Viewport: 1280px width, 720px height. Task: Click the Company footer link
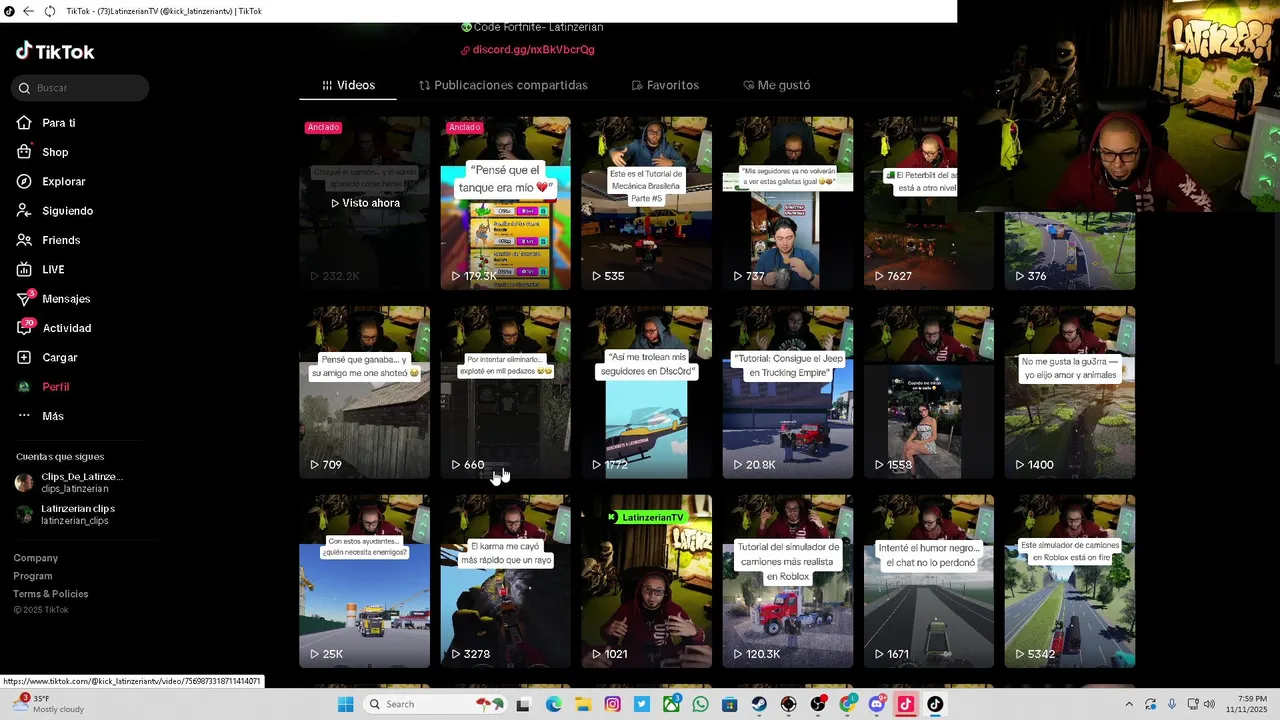[36, 558]
